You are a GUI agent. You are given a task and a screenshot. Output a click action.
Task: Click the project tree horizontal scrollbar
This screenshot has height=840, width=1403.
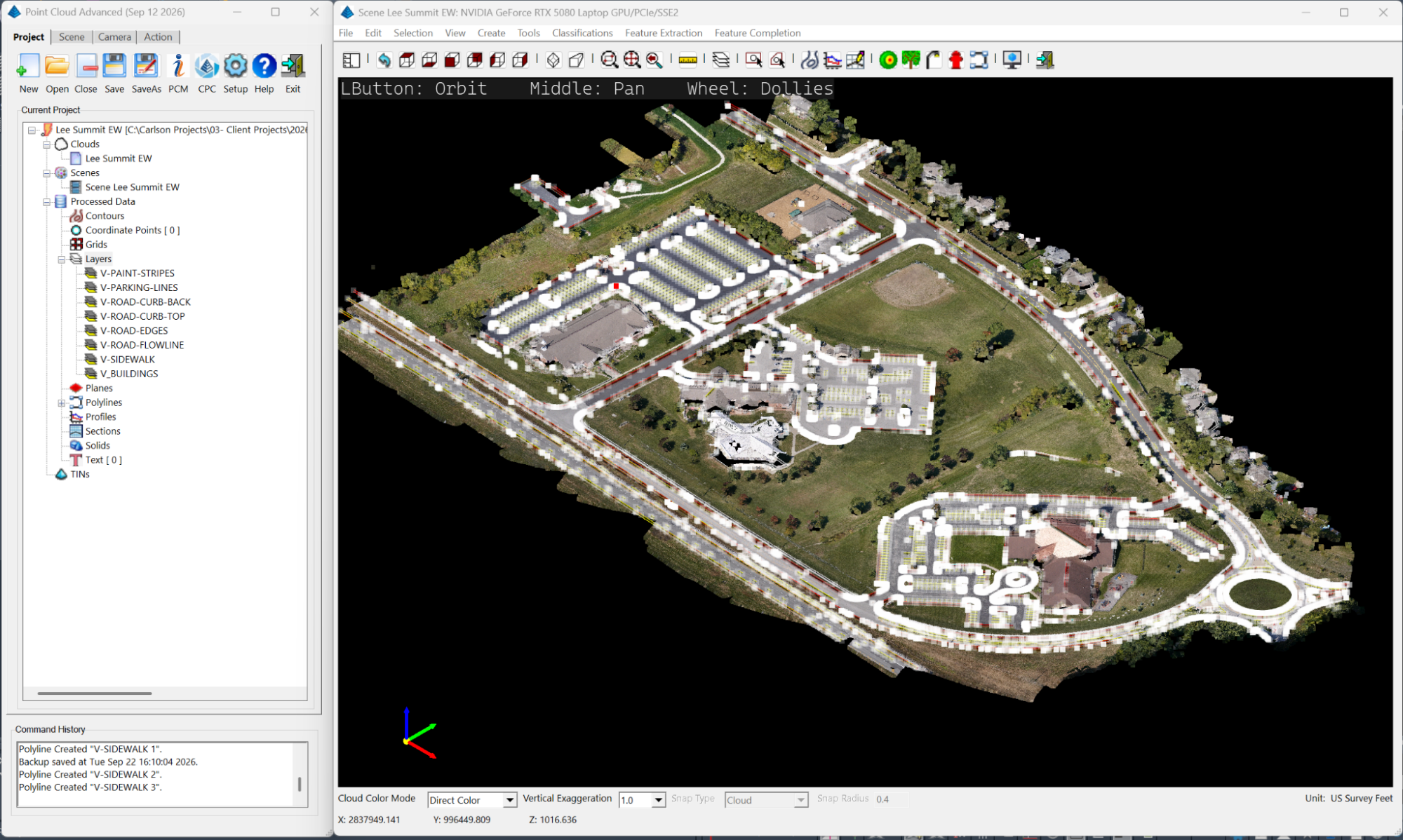[x=95, y=693]
